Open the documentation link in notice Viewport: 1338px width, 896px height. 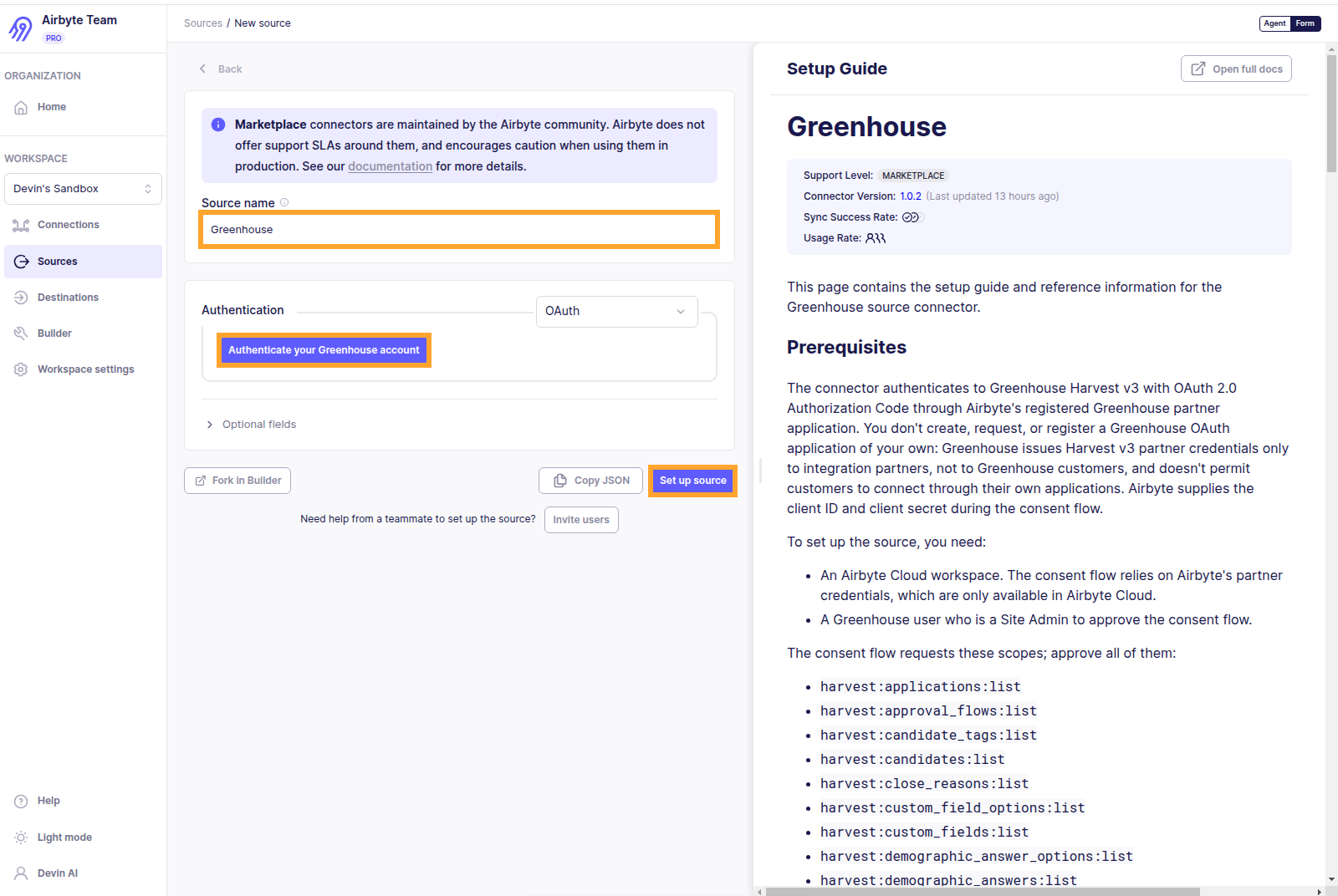tap(391, 166)
